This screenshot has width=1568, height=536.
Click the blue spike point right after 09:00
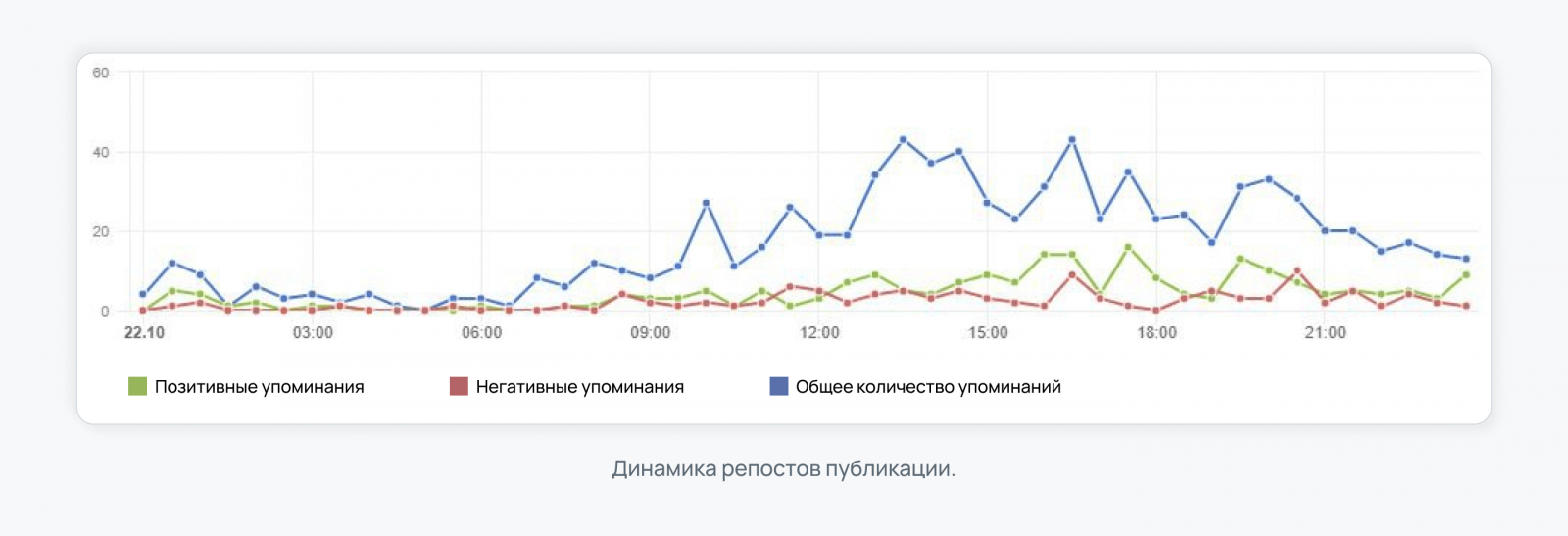tap(706, 203)
